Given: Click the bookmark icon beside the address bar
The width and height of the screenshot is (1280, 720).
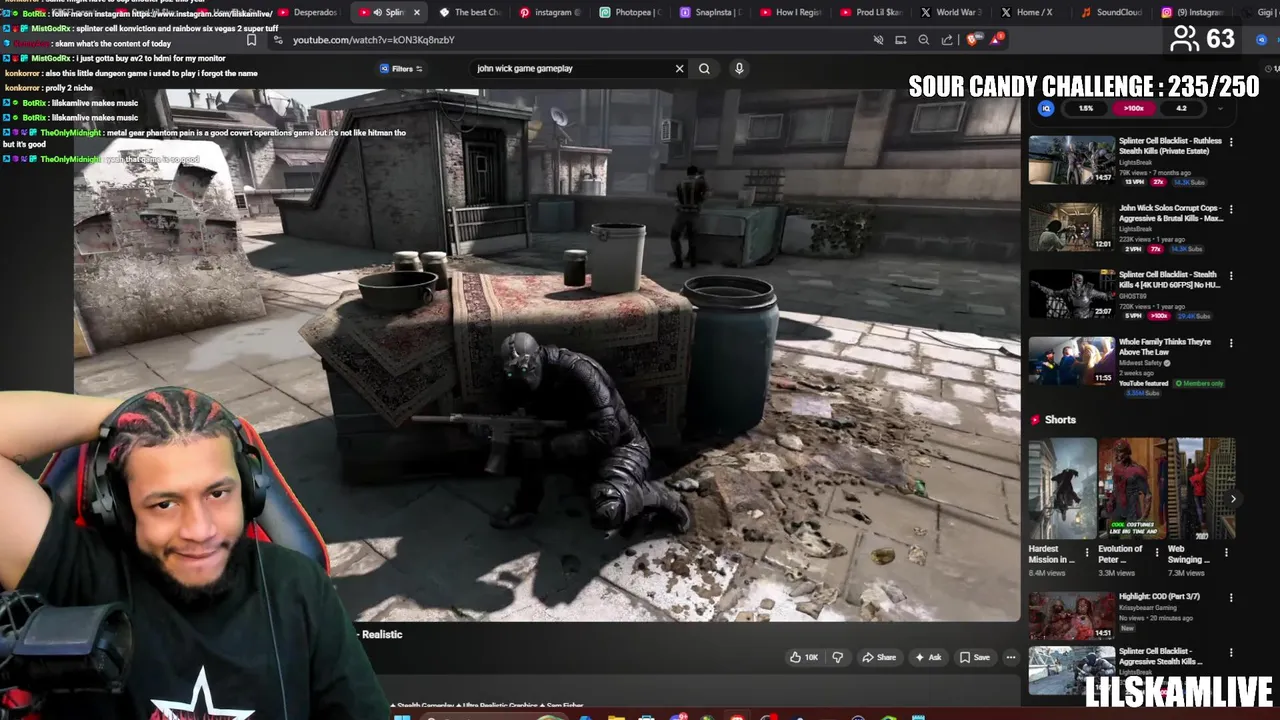Looking at the screenshot, I should coord(251,40).
